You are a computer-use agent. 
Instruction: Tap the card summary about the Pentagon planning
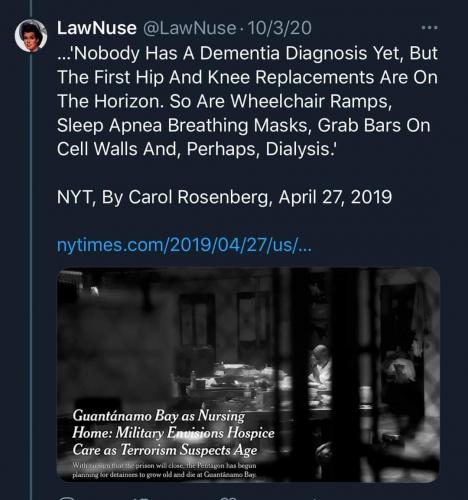tap(164, 470)
